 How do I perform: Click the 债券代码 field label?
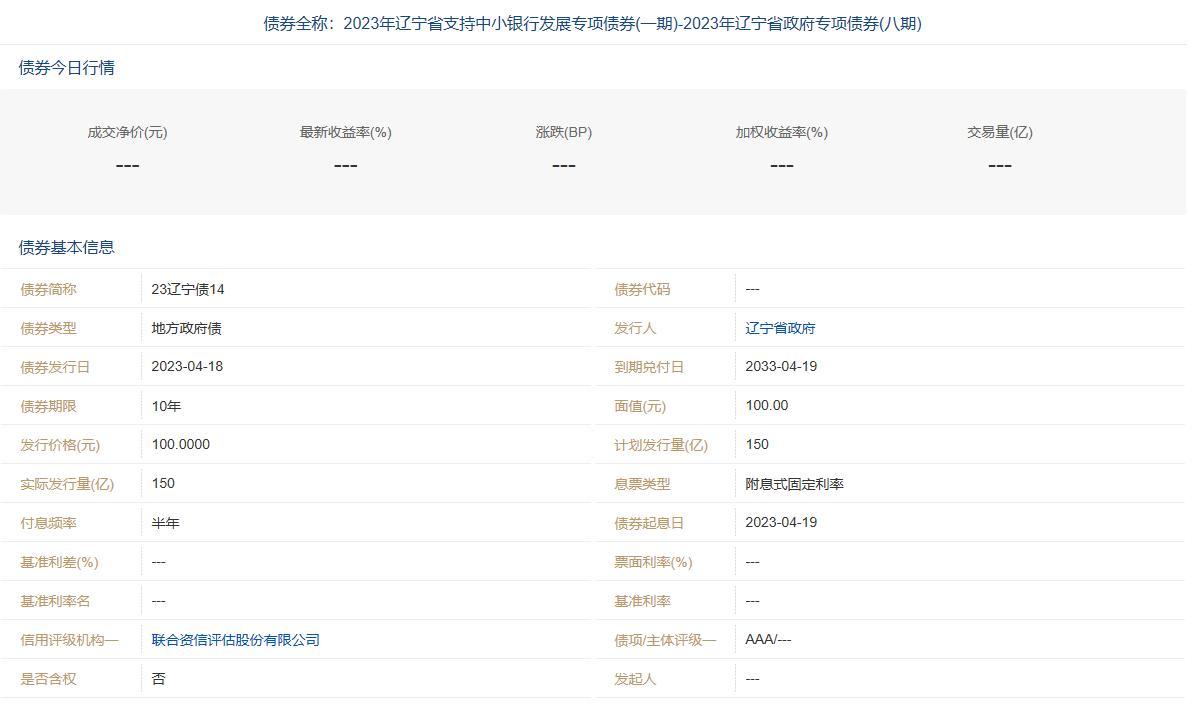tap(642, 290)
